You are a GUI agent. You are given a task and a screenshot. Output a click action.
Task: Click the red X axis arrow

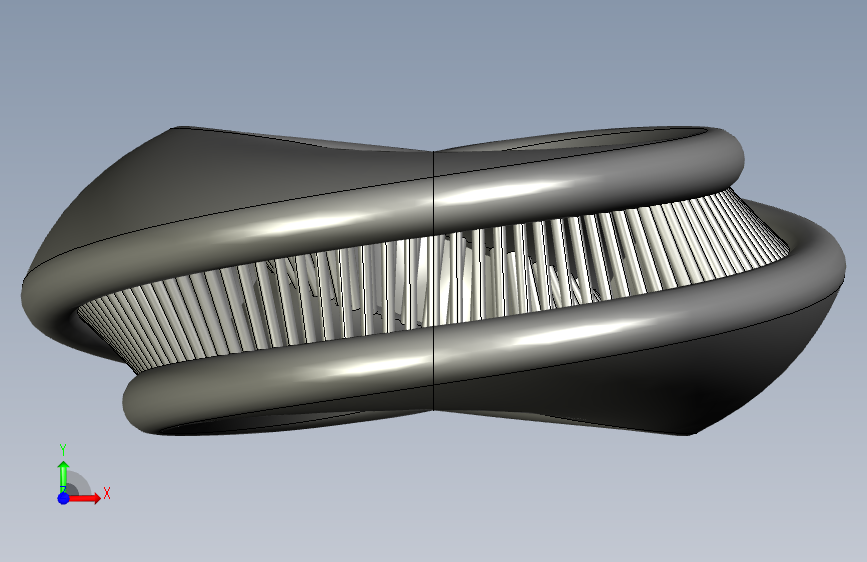84,498
